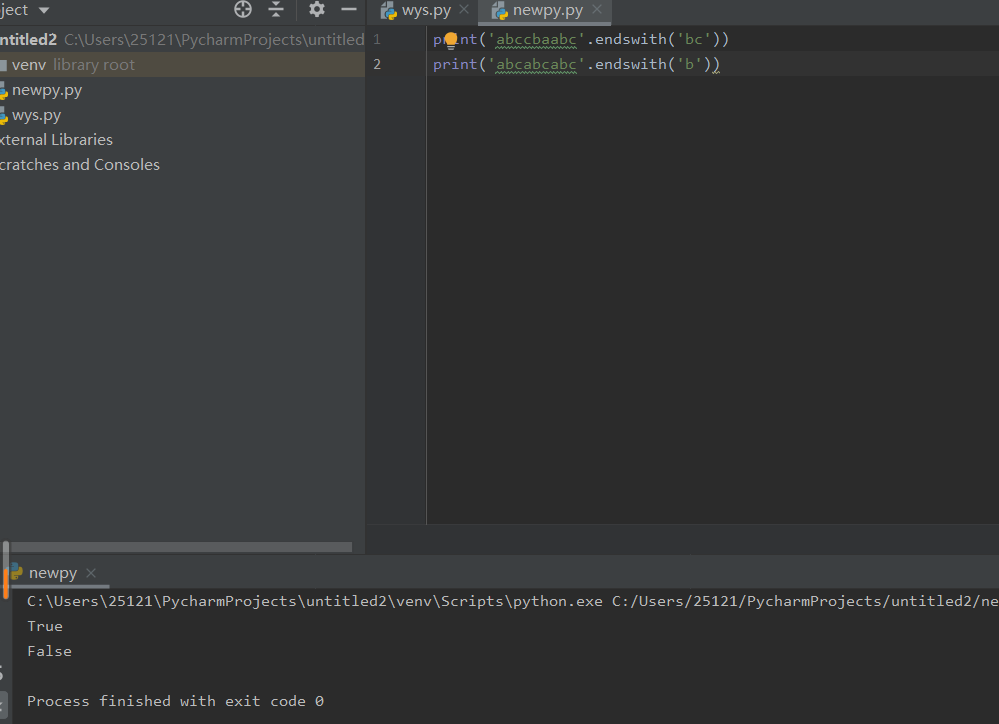Open newpy.py in the project tree

(47, 90)
